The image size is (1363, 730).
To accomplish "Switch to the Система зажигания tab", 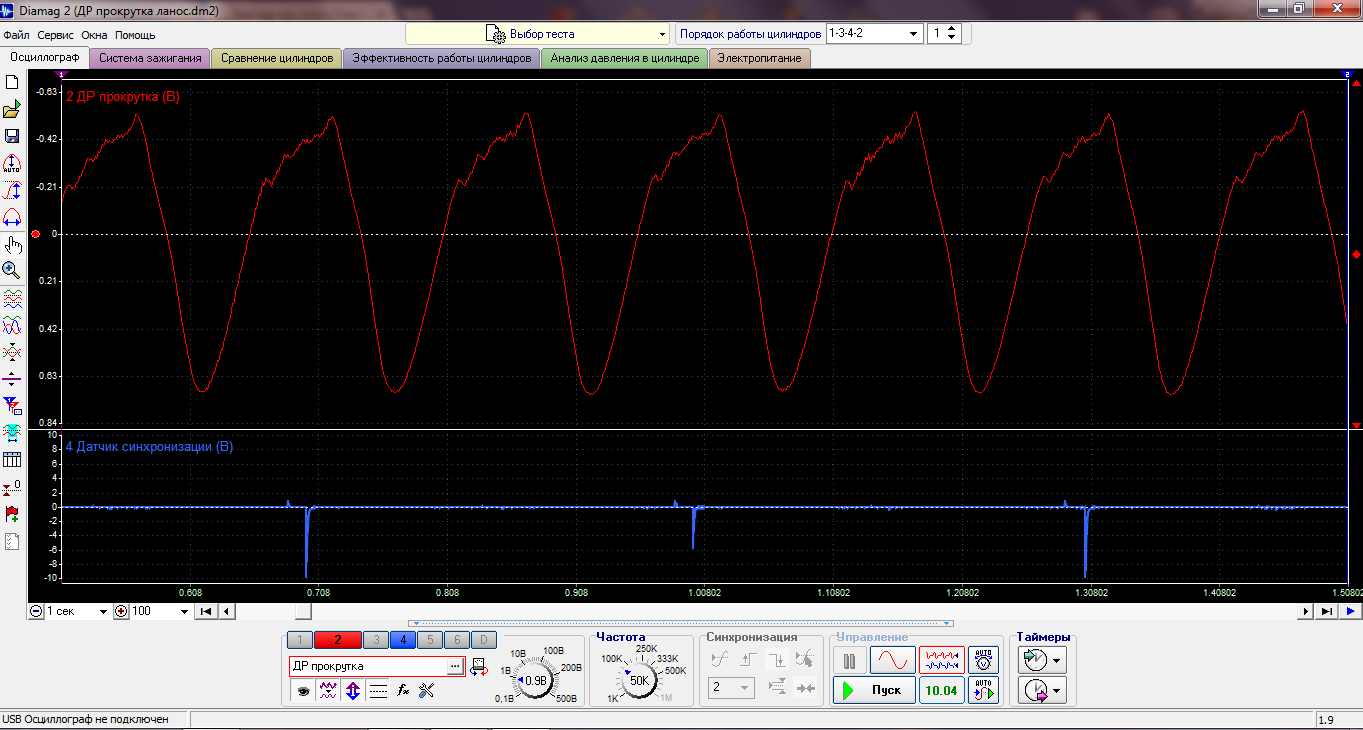I will tap(150, 58).
